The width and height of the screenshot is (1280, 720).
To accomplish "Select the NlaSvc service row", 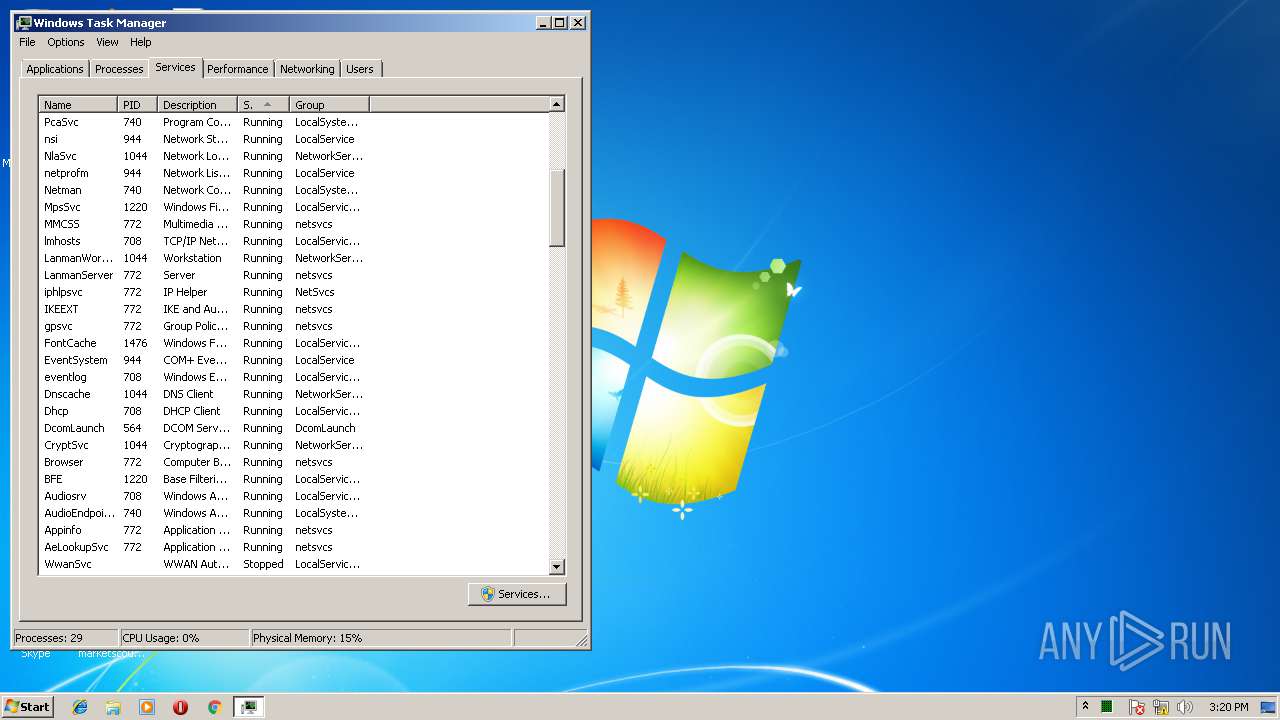I will pyautogui.click(x=294, y=156).
